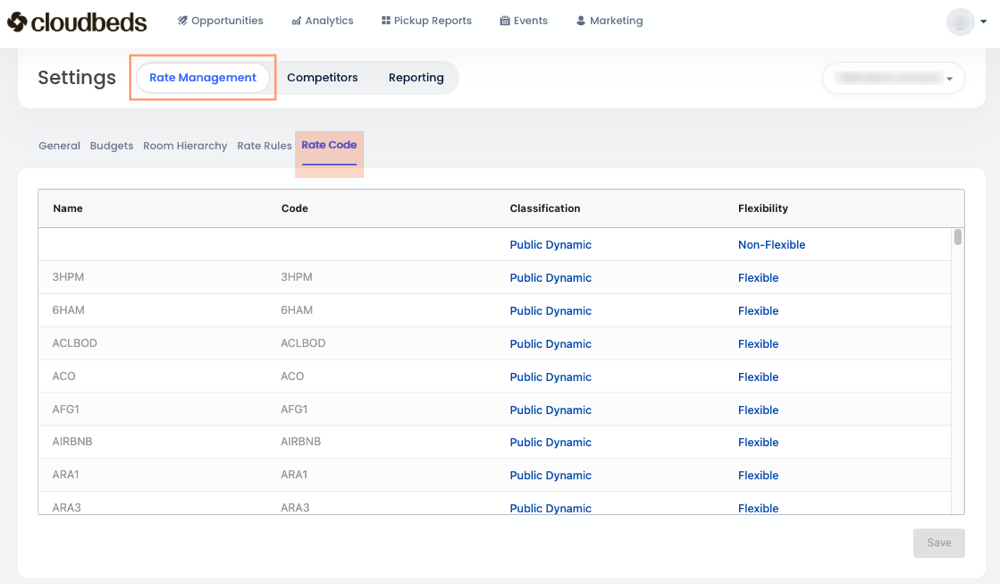Click the Save button
Image resolution: width=1000 pixels, height=584 pixels.
(x=938, y=543)
